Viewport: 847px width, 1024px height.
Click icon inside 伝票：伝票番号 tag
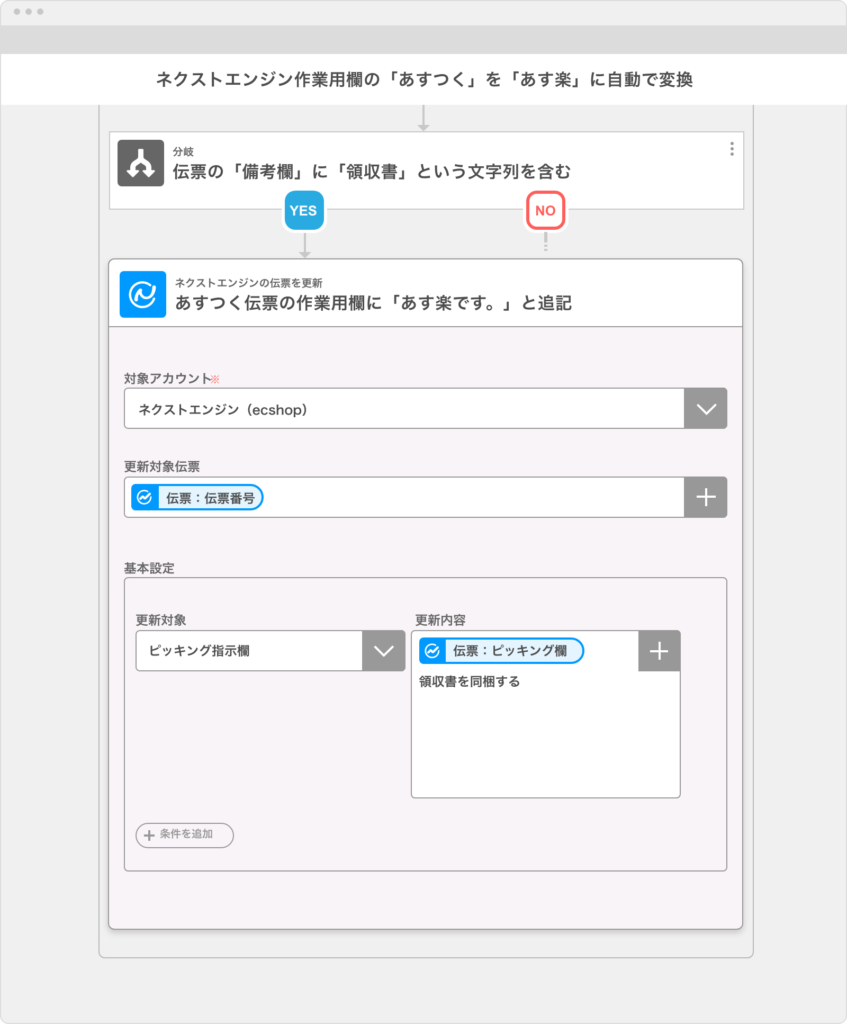pyautogui.click(x=144, y=498)
